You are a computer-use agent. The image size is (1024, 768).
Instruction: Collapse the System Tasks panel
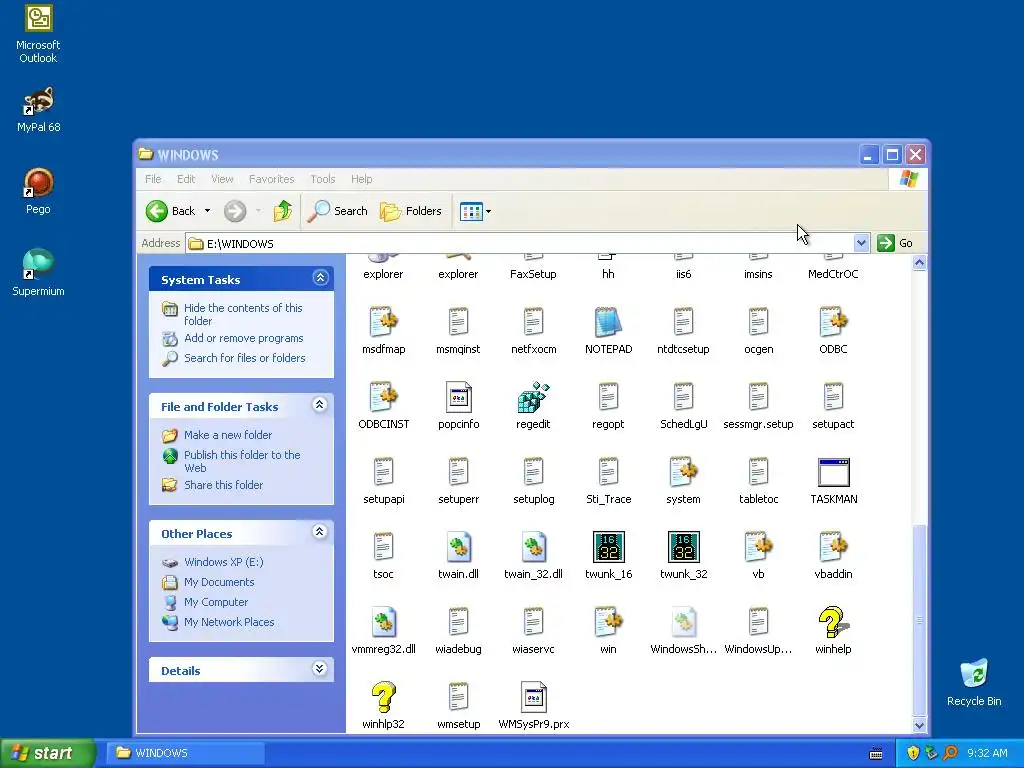pyautogui.click(x=320, y=278)
